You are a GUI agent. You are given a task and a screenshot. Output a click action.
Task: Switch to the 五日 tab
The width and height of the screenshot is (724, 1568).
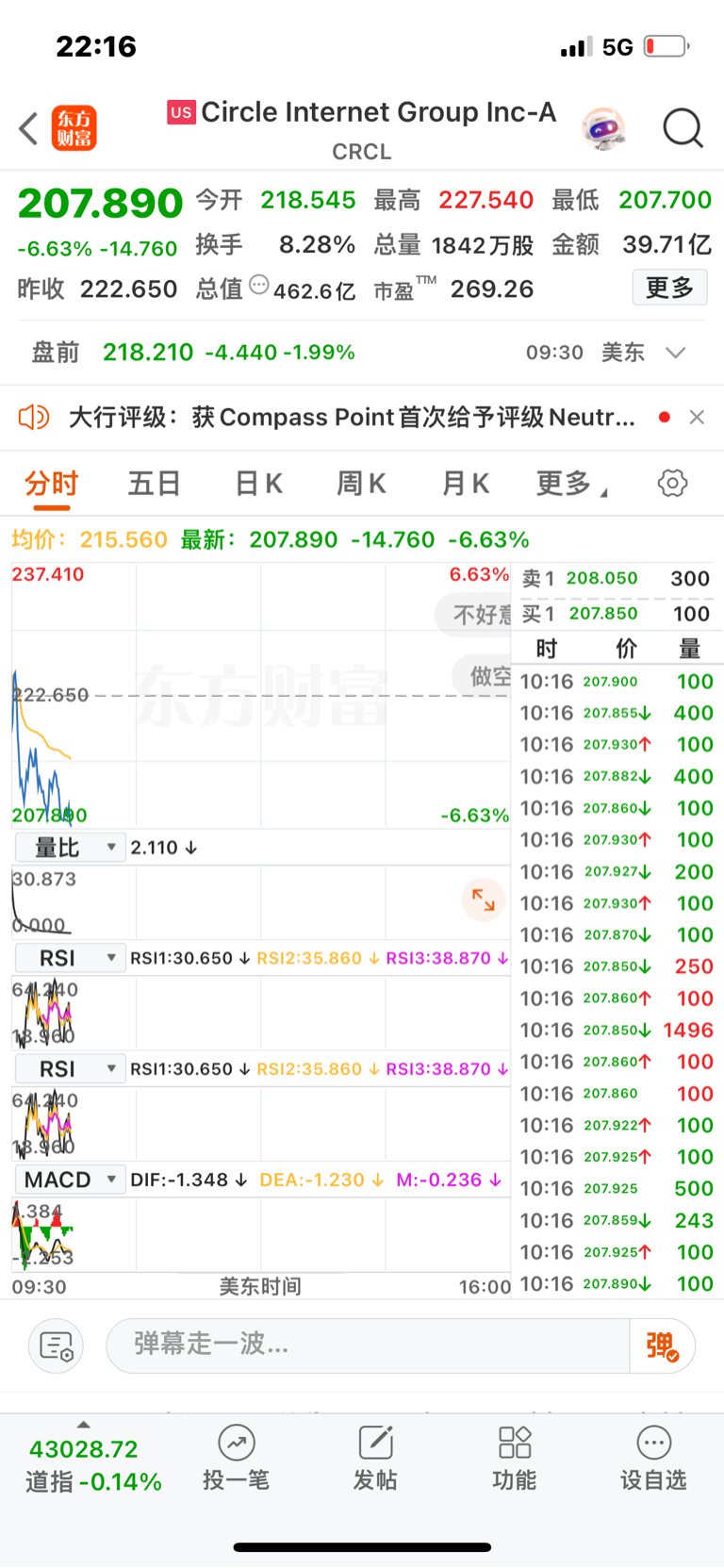coord(155,484)
